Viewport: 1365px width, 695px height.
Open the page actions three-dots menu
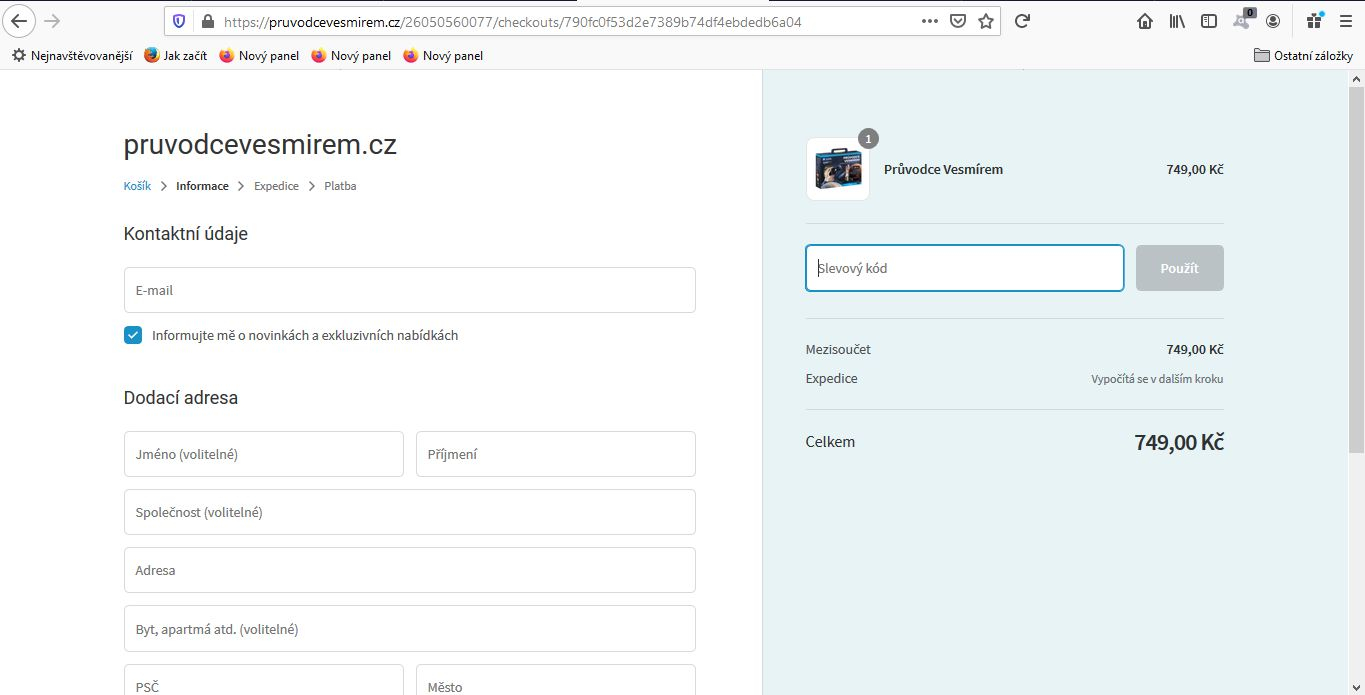(929, 21)
